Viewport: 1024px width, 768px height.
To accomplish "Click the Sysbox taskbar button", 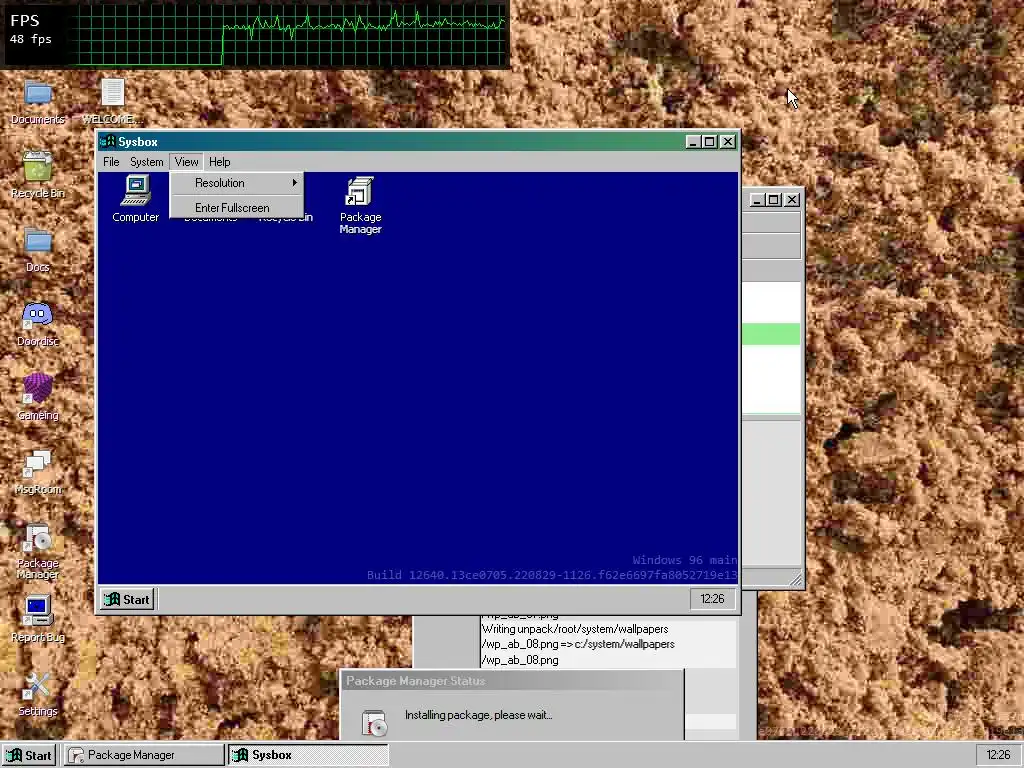I will pos(308,755).
